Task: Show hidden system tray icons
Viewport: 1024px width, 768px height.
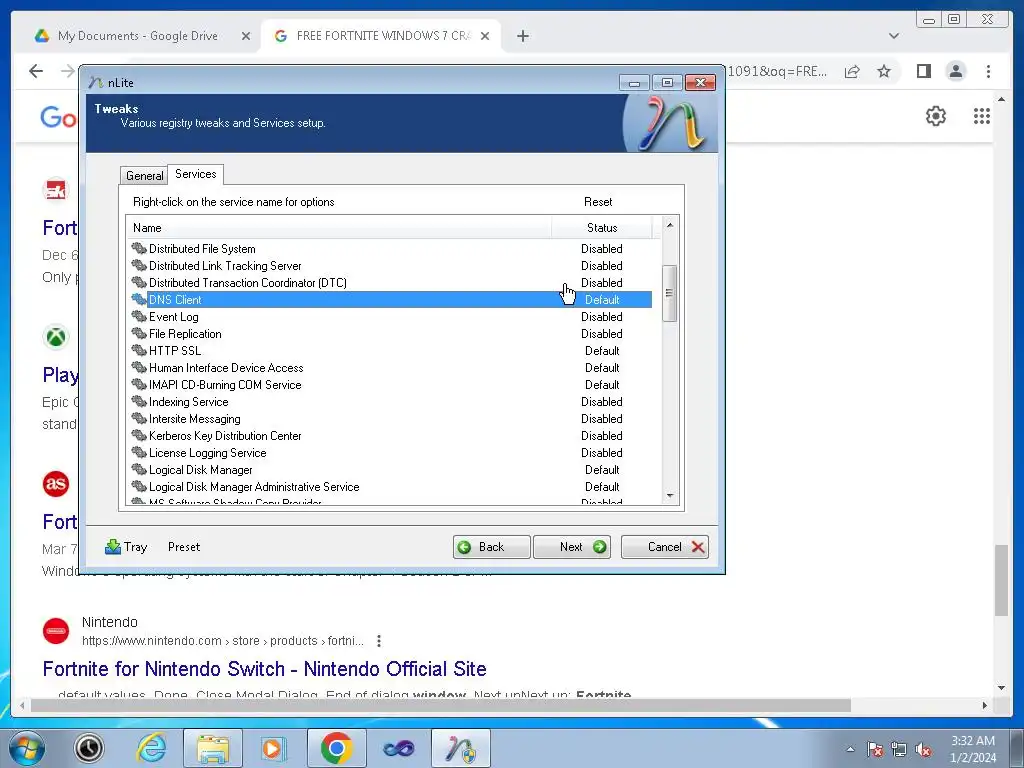Action: (x=850, y=750)
